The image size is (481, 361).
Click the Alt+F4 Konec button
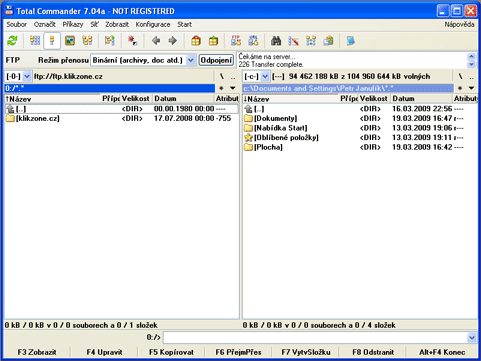[442, 352]
